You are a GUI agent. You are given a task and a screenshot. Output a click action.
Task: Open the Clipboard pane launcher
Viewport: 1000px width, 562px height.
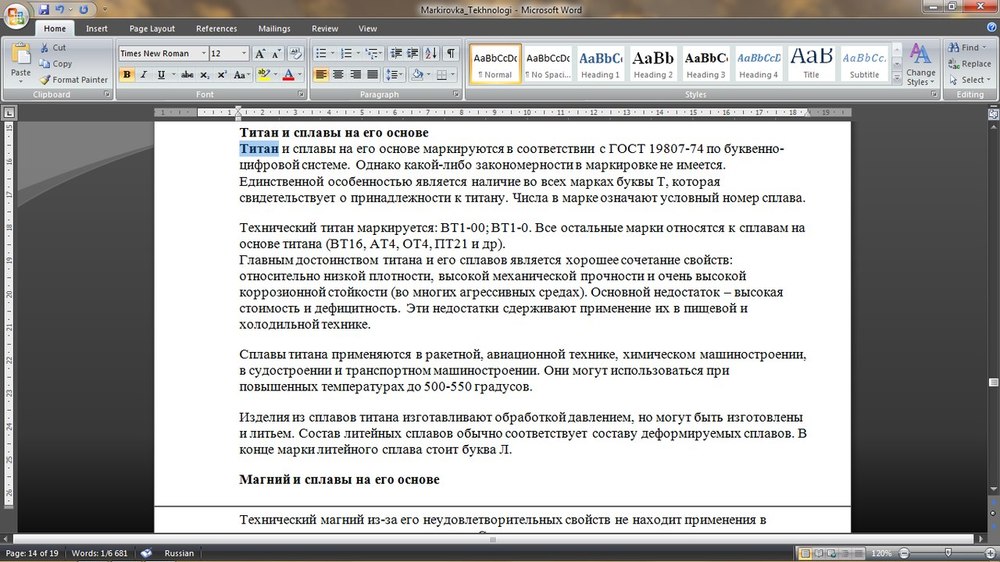tap(107, 94)
